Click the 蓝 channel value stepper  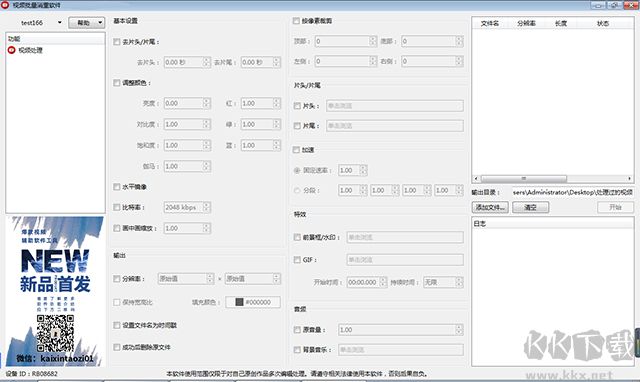pyautogui.click(x=277, y=145)
